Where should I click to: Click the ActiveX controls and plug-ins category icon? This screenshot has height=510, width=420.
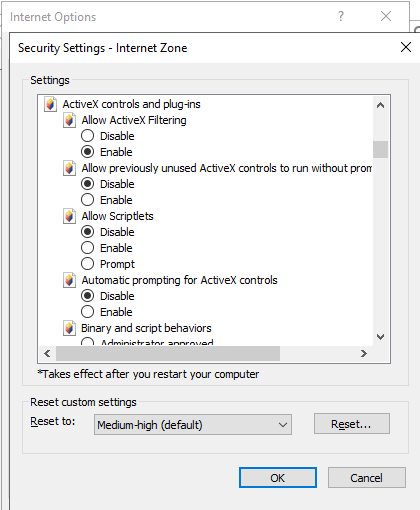(x=50, y=104)
